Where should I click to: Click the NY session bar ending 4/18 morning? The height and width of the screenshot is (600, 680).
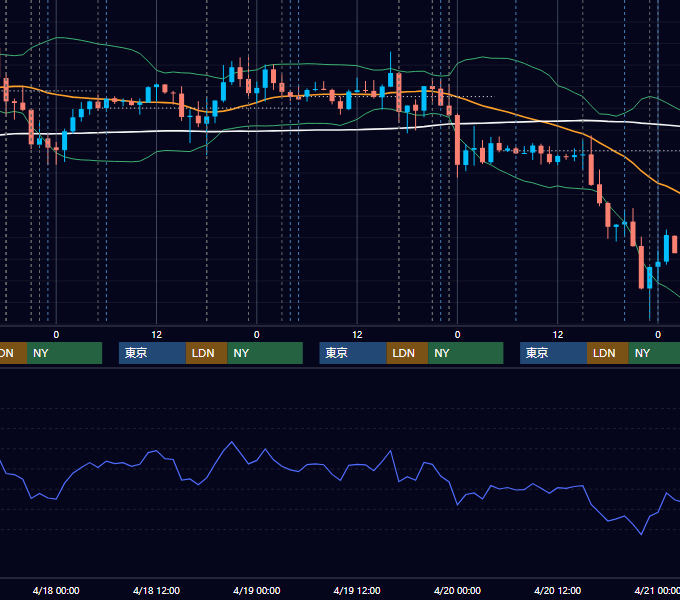coord(64,353)
